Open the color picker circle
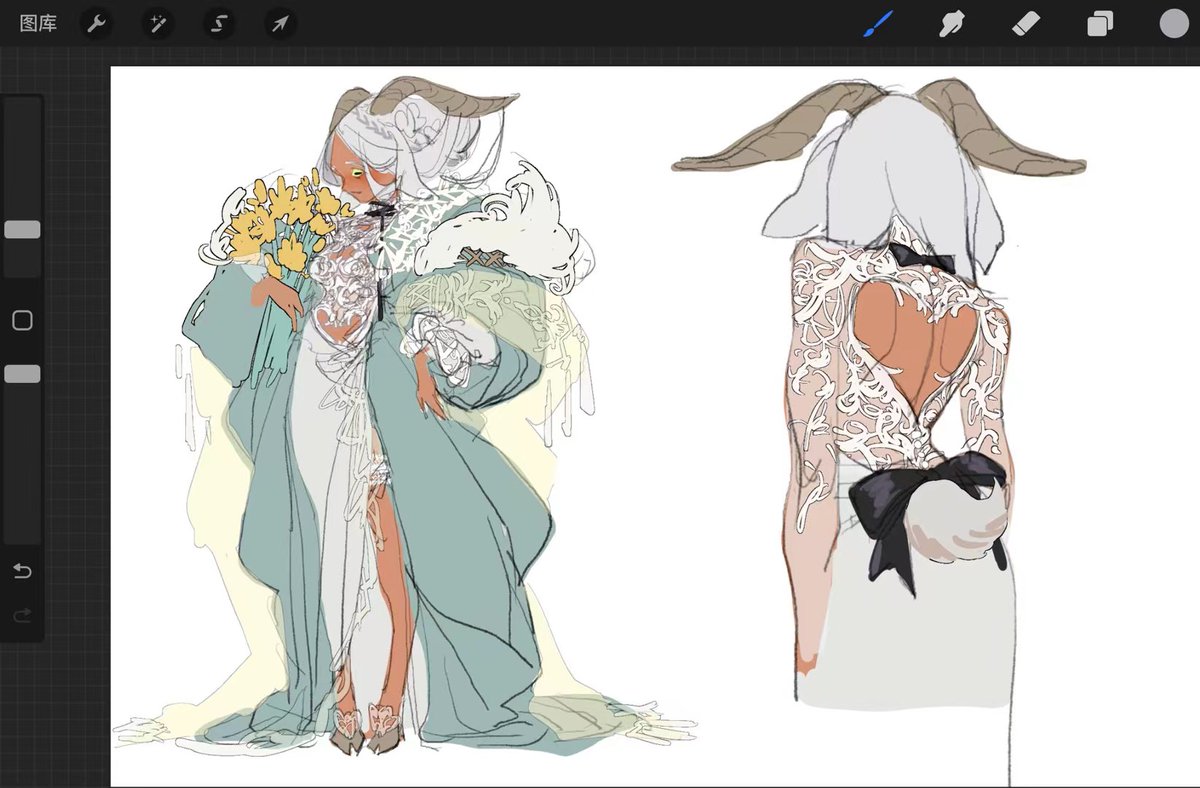Screen dimensions: 1200x788 [1174, 23]
